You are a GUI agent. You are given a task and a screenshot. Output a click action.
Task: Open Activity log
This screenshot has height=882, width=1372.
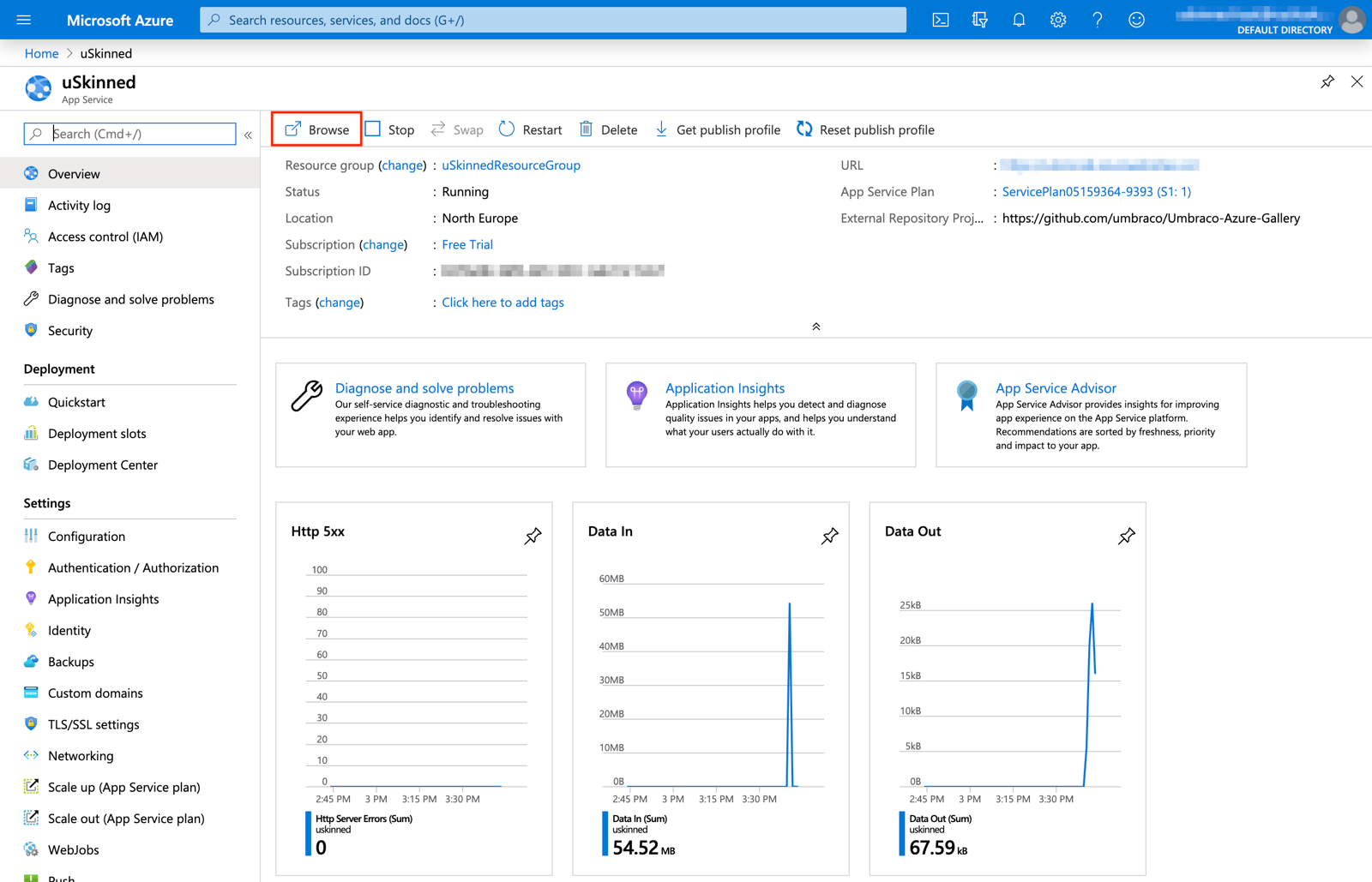(x=129, y=205)
